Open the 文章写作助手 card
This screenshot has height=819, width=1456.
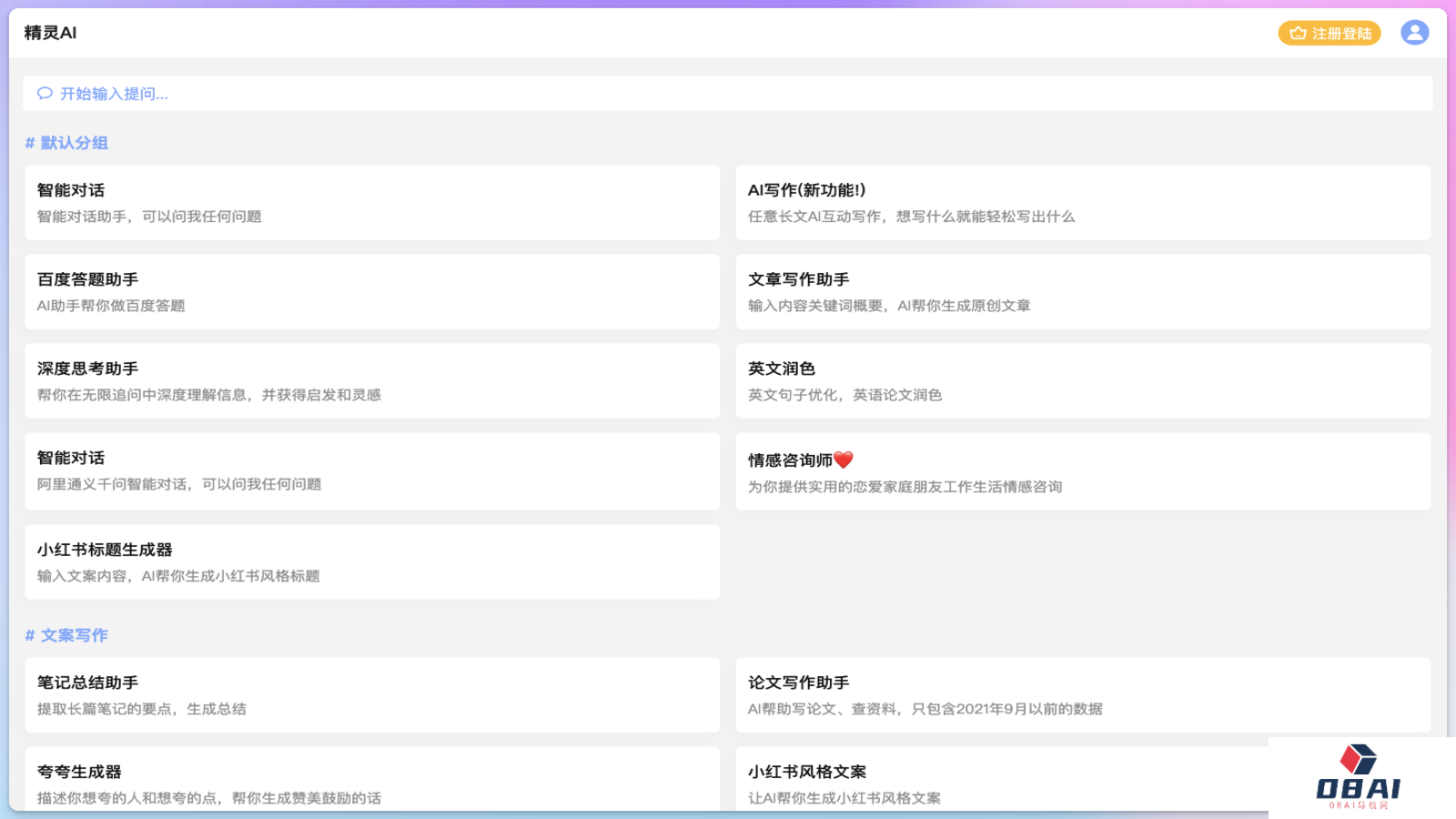[1082, 291]
